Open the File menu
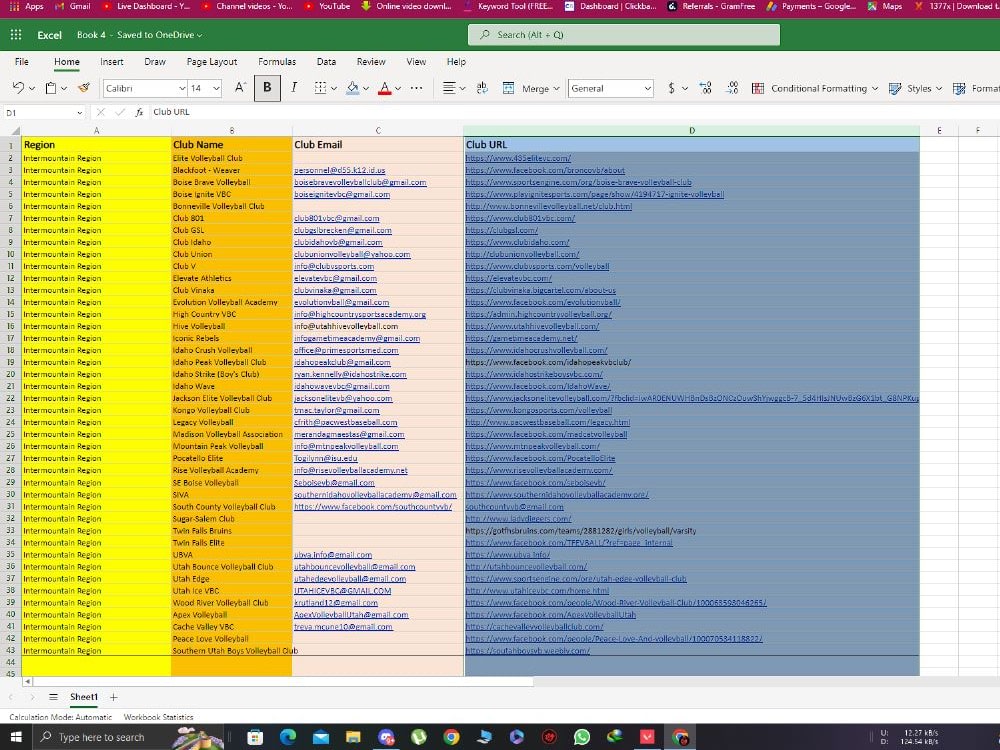 22,62
